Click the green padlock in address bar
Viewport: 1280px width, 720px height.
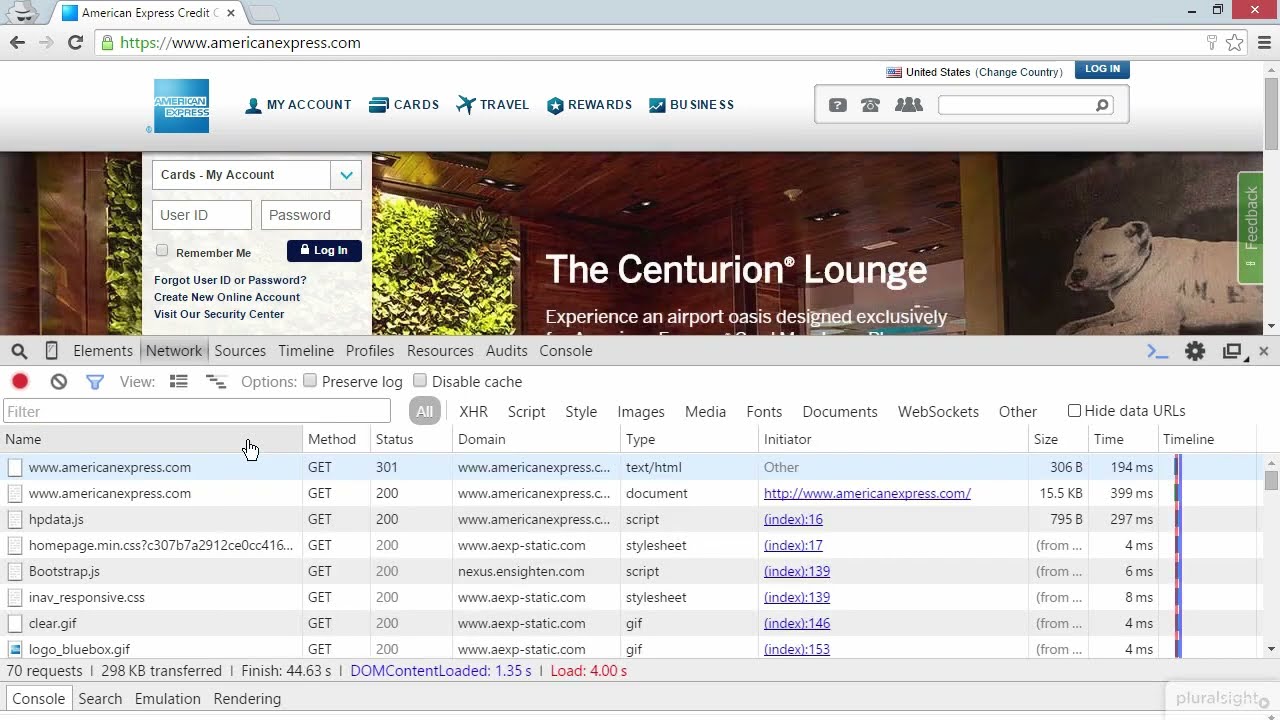tap(107, 43)
